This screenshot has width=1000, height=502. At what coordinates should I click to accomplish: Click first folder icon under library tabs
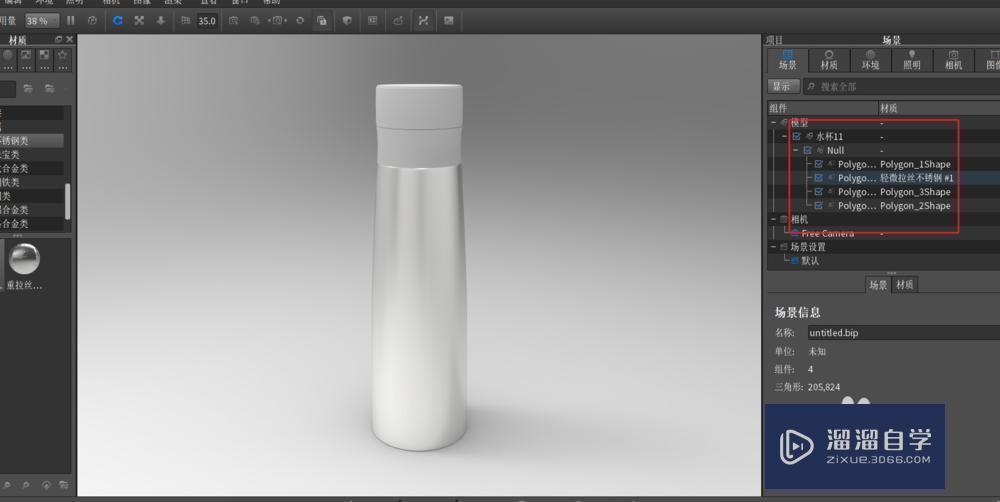click(x=28, y=89)
